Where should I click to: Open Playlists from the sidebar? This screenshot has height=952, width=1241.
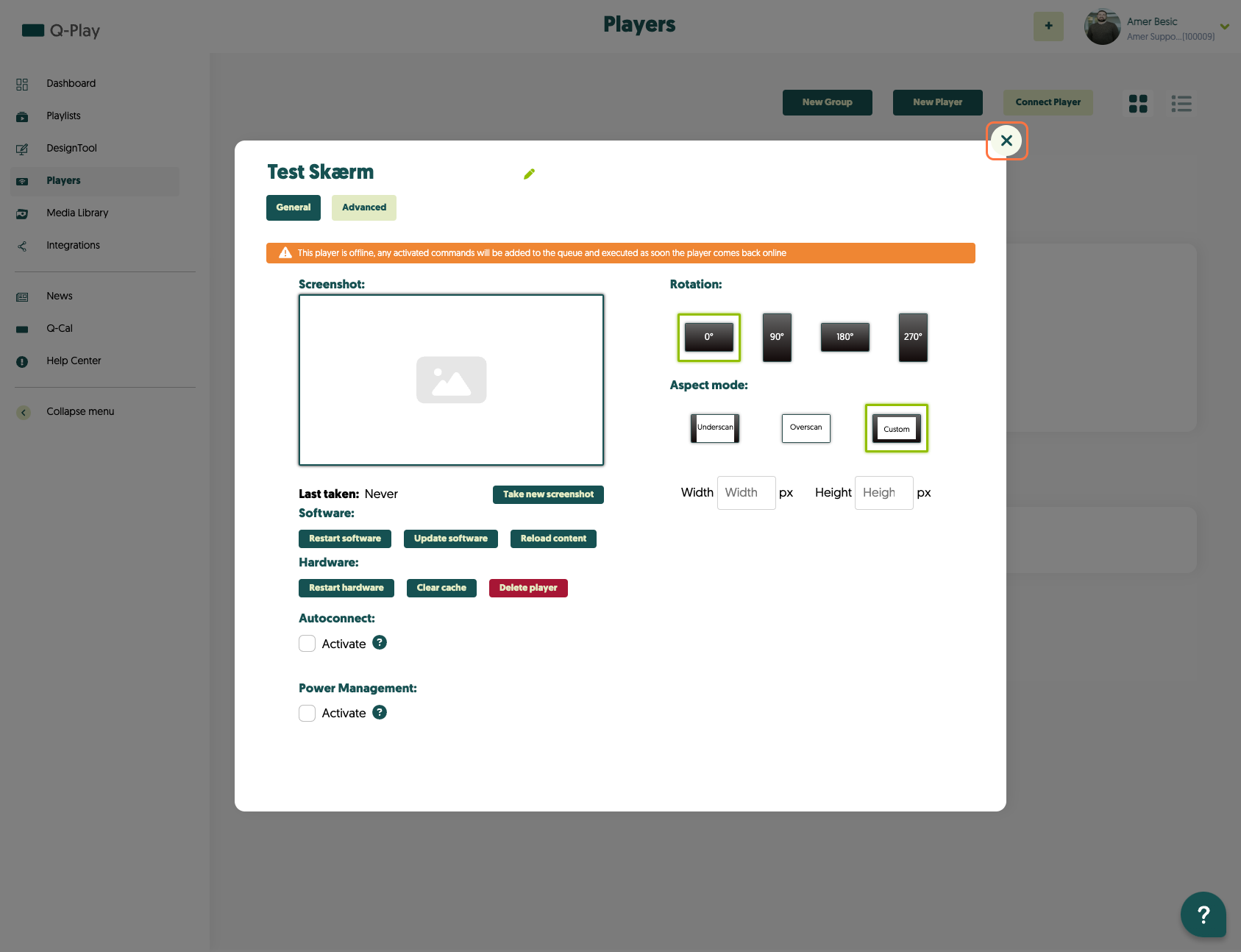click(63, 116)
